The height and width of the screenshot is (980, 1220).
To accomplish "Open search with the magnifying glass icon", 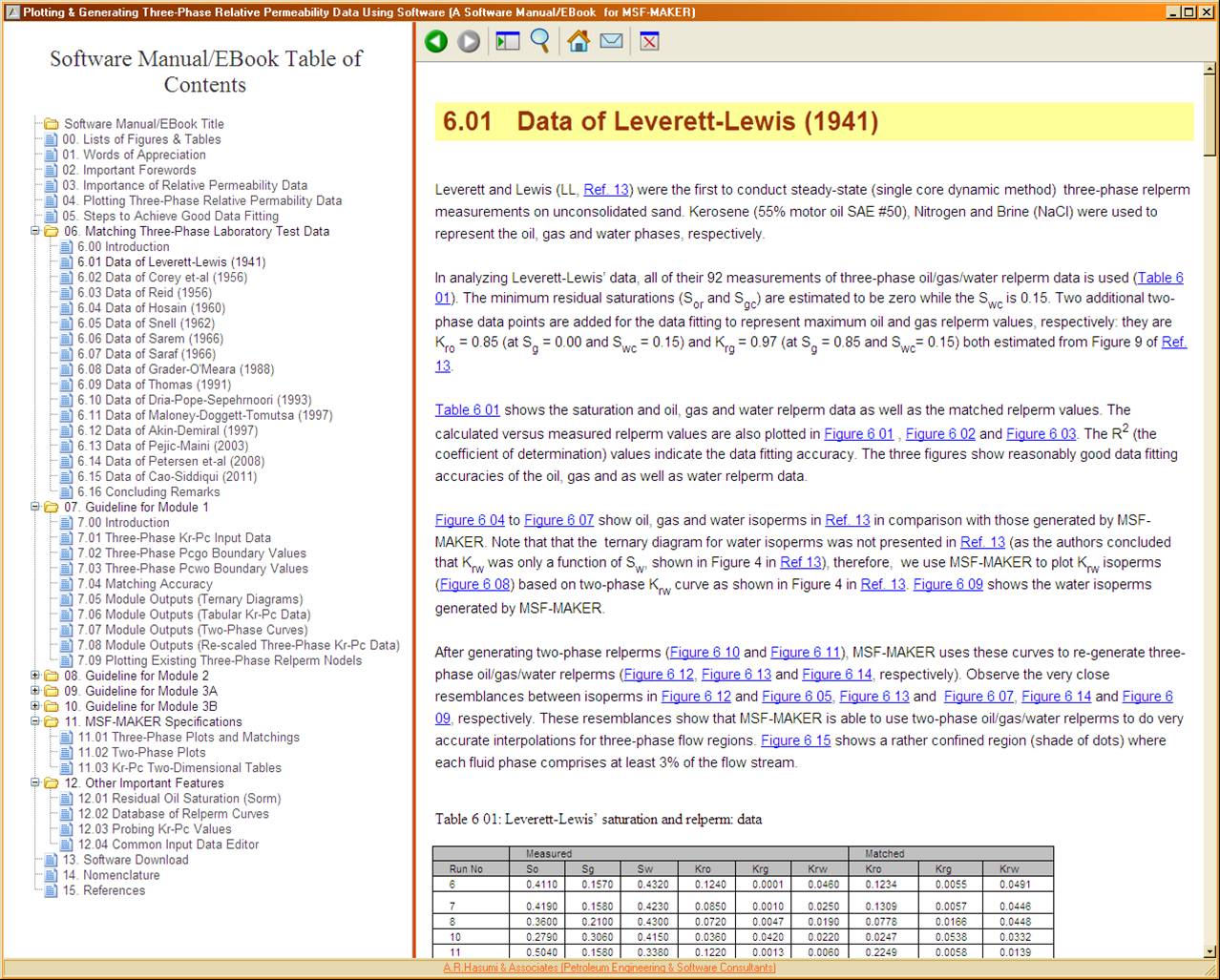I will (x=540, y=41).
